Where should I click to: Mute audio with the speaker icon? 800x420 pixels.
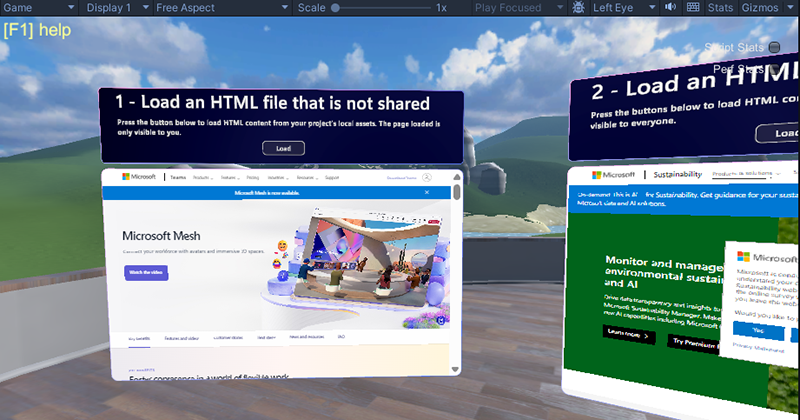coord(670,7)
